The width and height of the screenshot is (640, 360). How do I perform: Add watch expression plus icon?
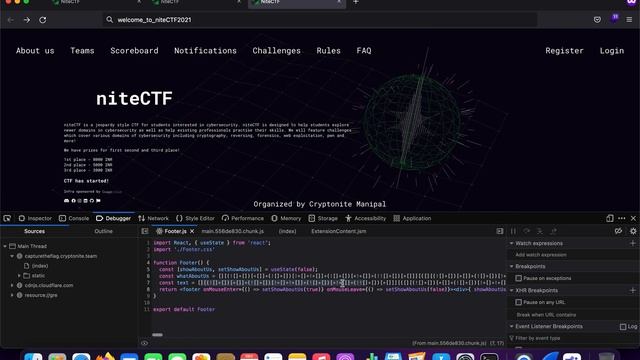coord(633,243)
